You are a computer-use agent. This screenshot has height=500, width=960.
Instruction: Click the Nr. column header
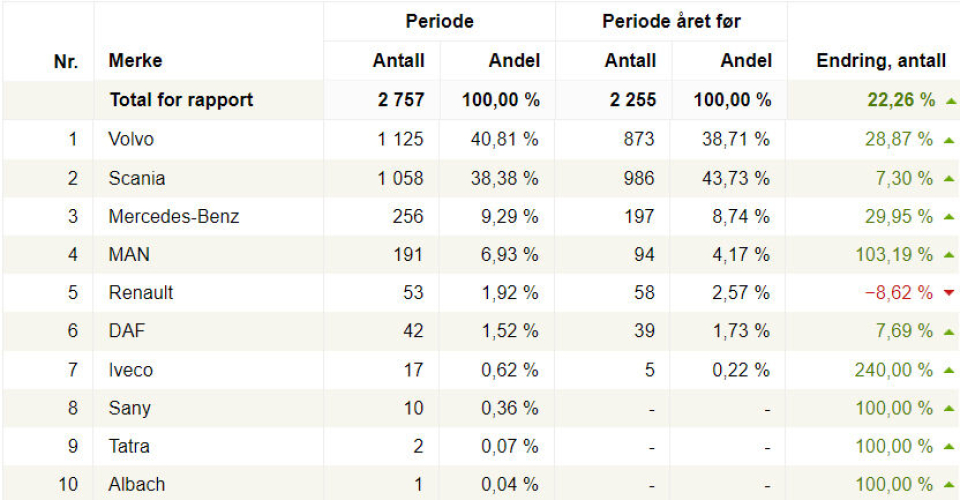[66, 61]
